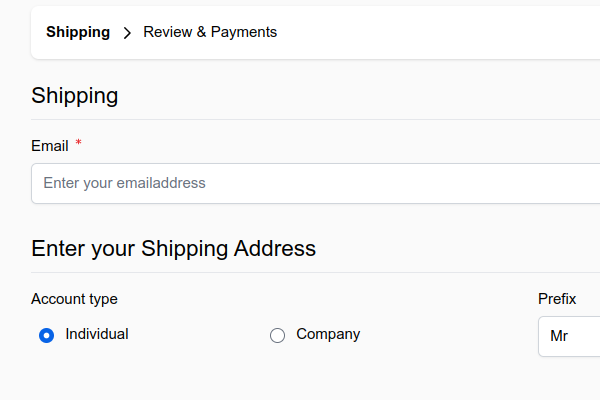600x400 pixels.
Task: Click the chevron arrow between checkout steps
Action: (127, 33)
